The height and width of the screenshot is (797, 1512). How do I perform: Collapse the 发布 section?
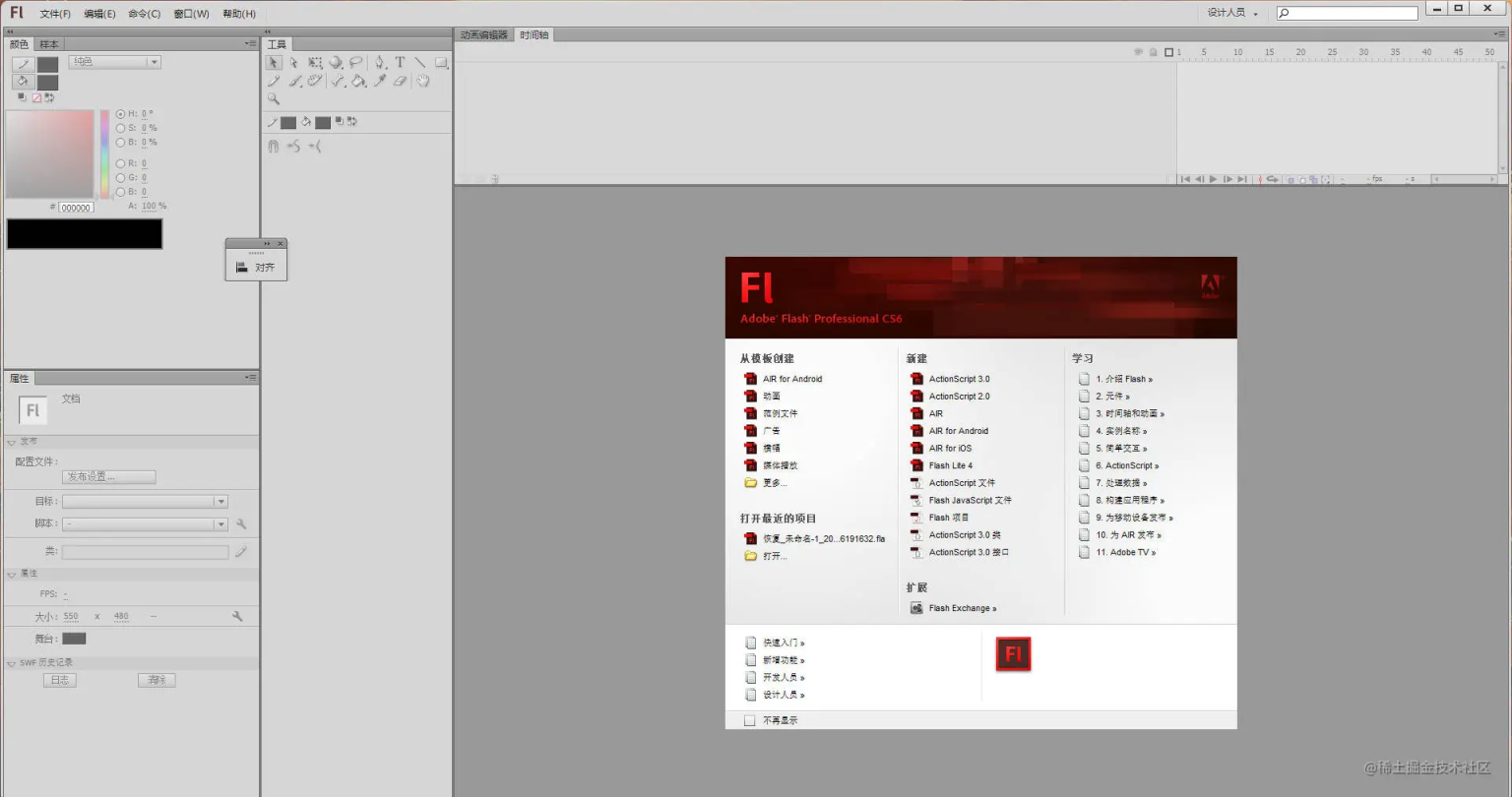(x=12, y=442)
